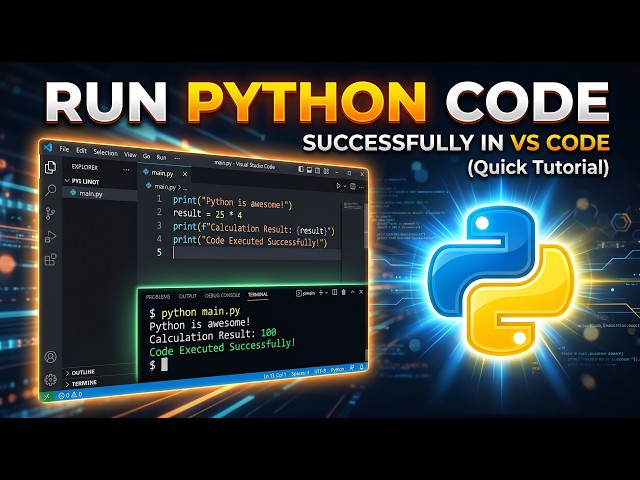Screen dimensions: 640x480
Task: Select the TERMINAL panel tab
Action: (258, 294)
